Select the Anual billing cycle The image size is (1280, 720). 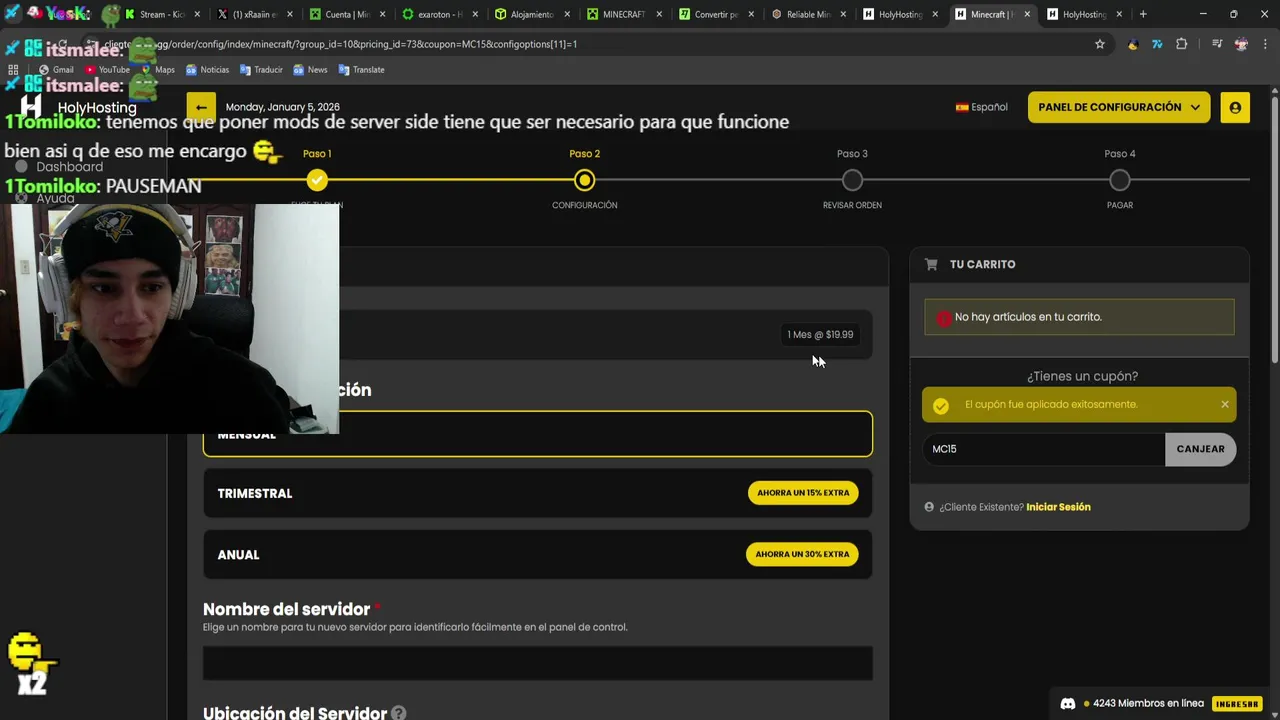tap(538, 554)
